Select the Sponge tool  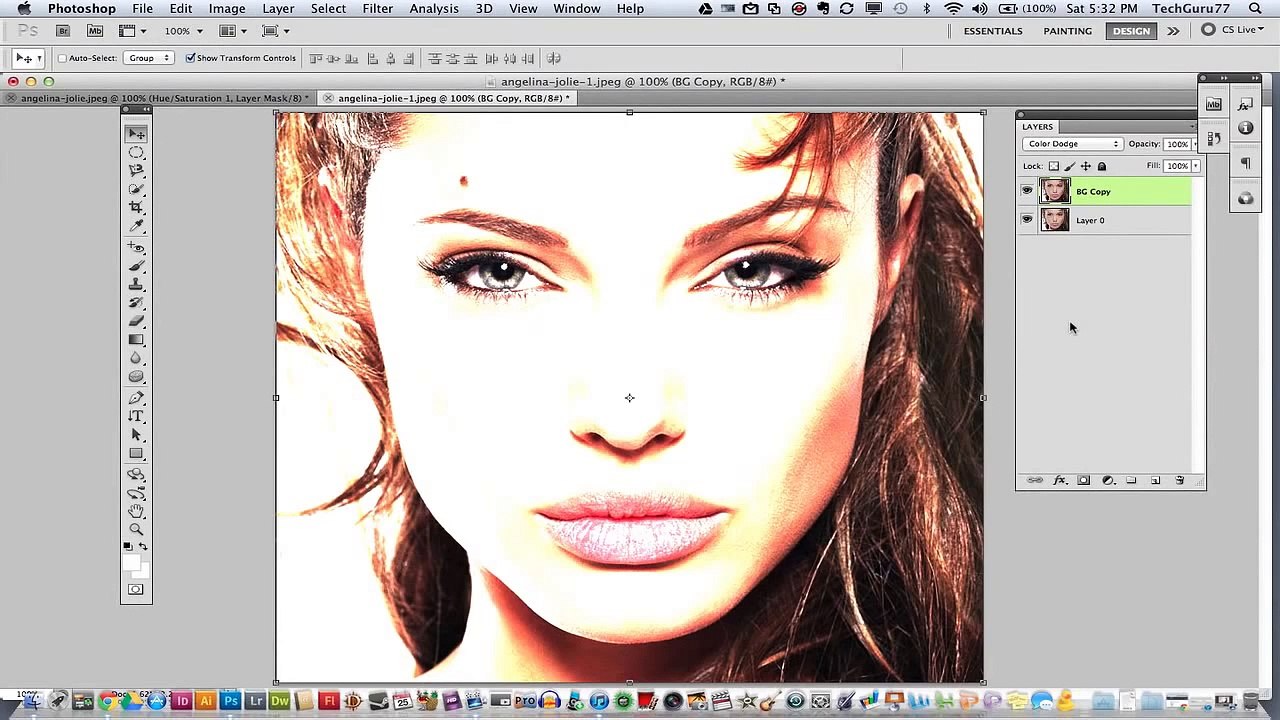click(136, 377)
